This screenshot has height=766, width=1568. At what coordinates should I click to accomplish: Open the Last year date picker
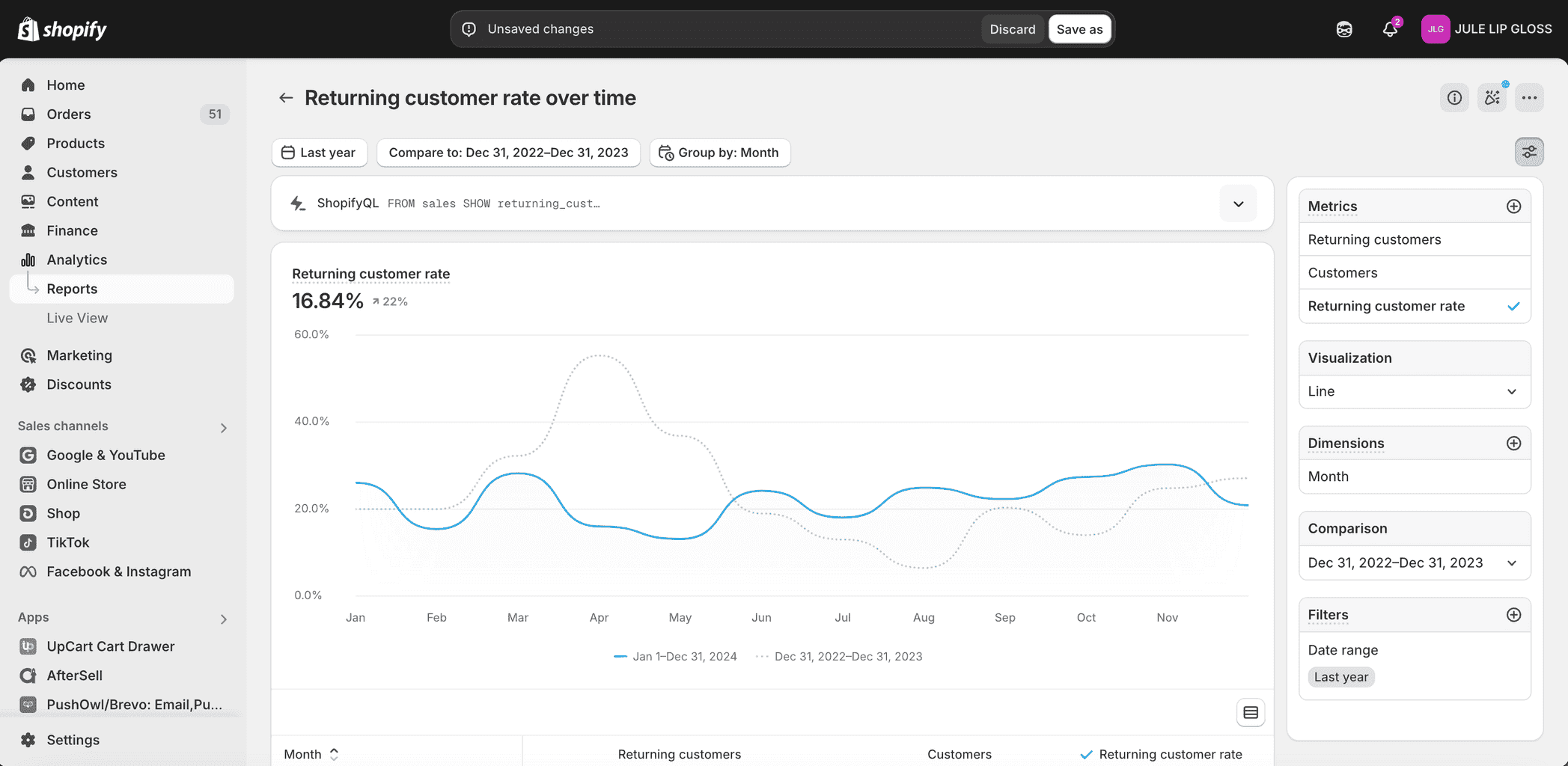(319, 153)
